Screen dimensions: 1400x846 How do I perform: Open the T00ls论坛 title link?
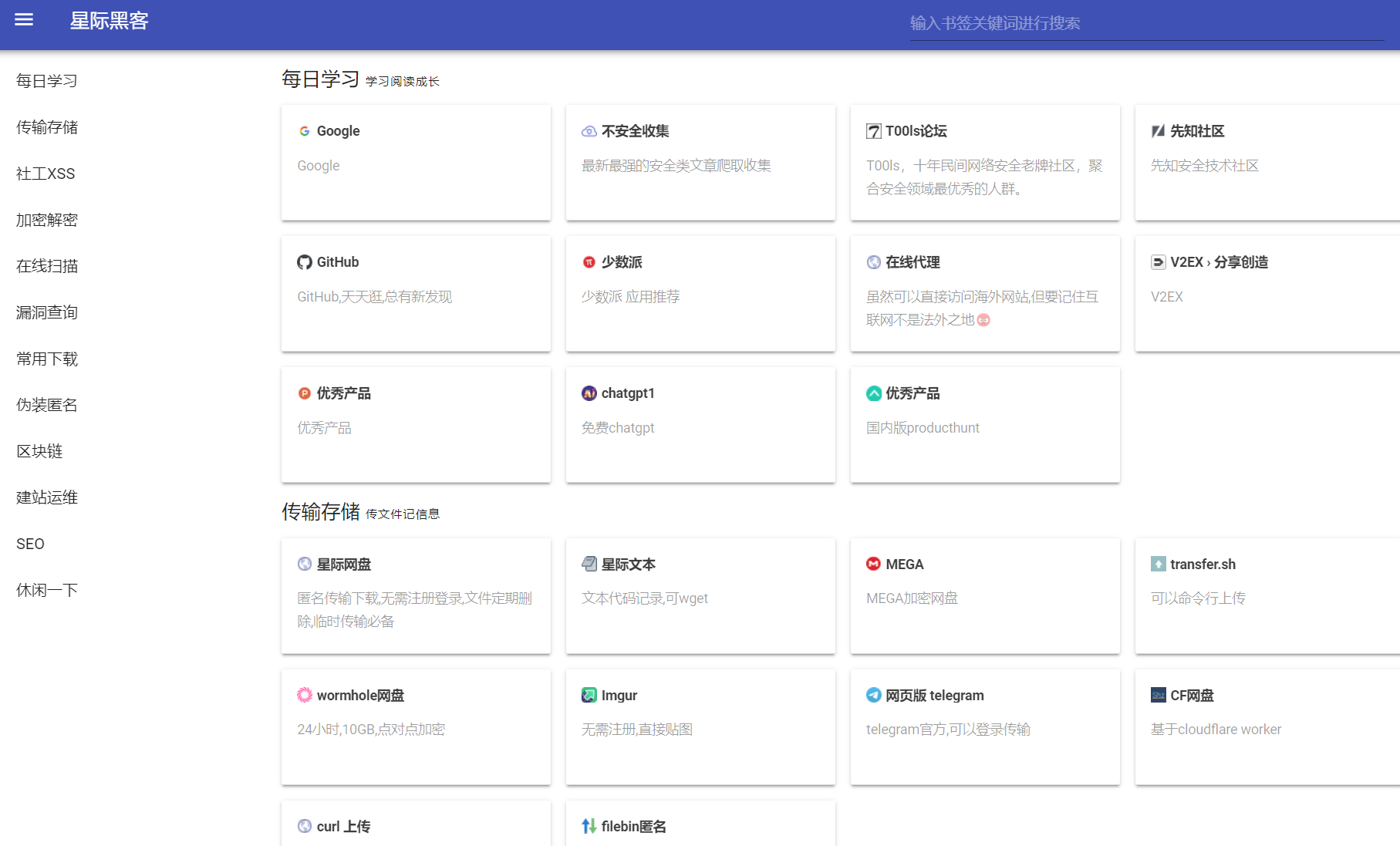click(x=916, y=131)
